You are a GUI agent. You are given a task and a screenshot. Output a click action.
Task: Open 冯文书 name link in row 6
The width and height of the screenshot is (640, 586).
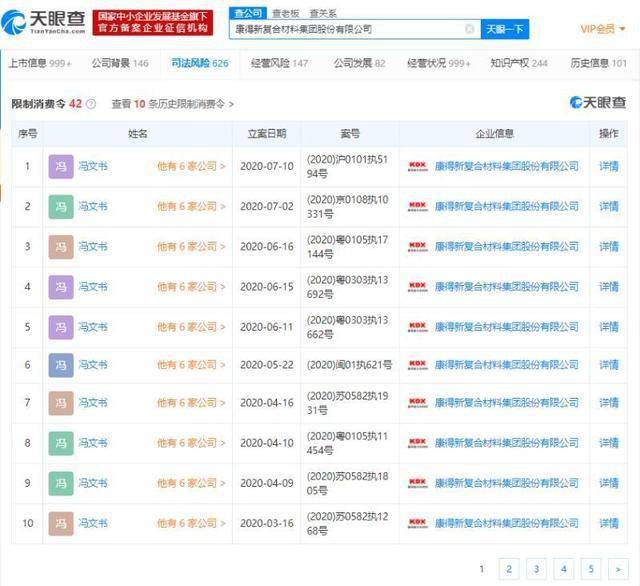tap(93, 365)
